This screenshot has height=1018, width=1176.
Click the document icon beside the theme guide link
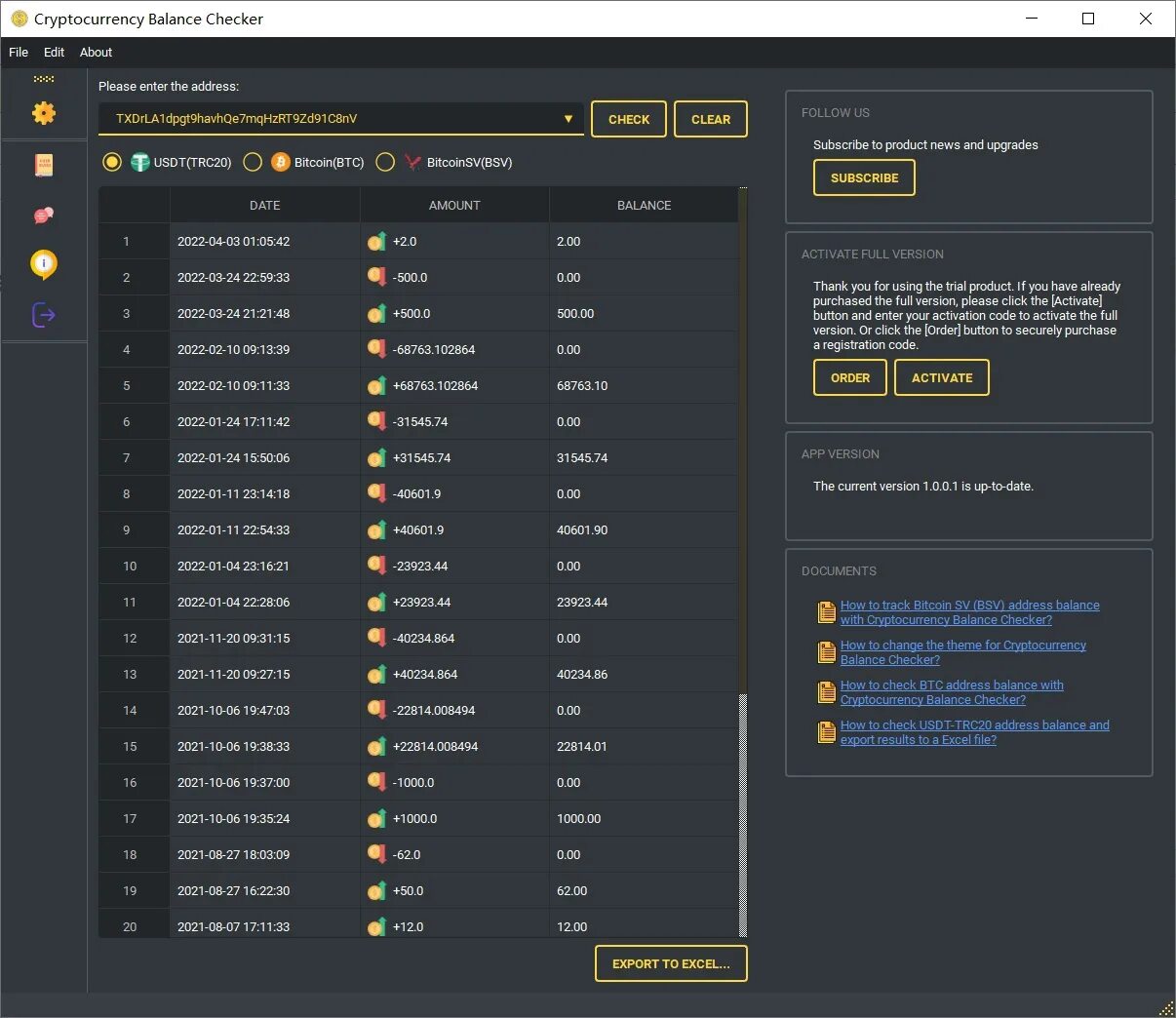coord(826,652)
